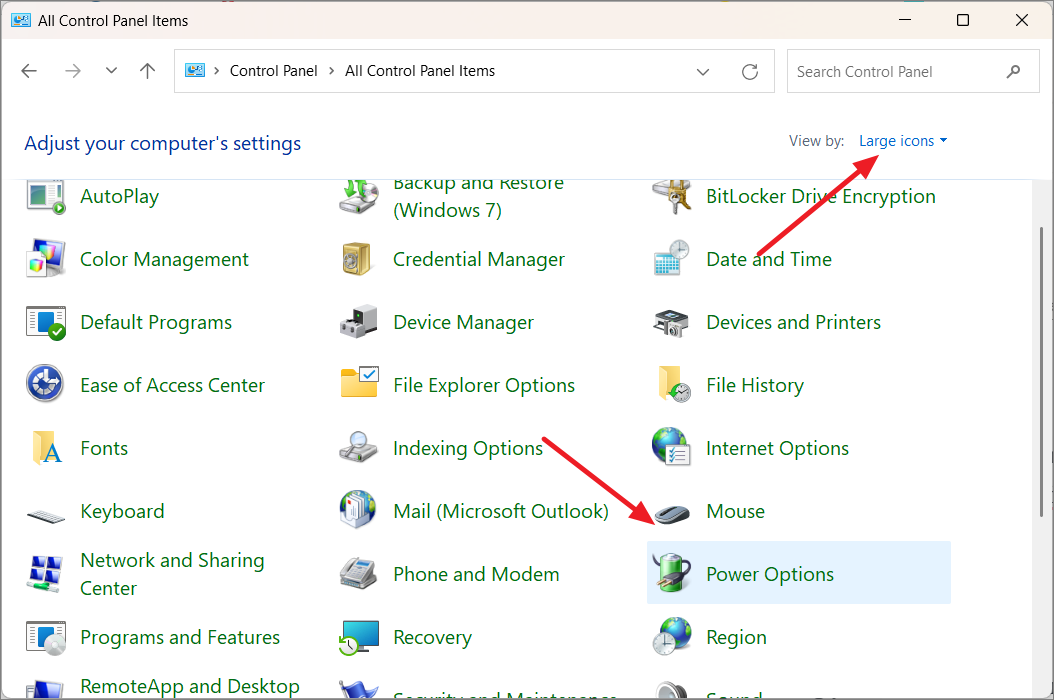Open the Credential Manager link
Image resolution: width=1054 pixels, height=700 pixels.
coord(479,259)
